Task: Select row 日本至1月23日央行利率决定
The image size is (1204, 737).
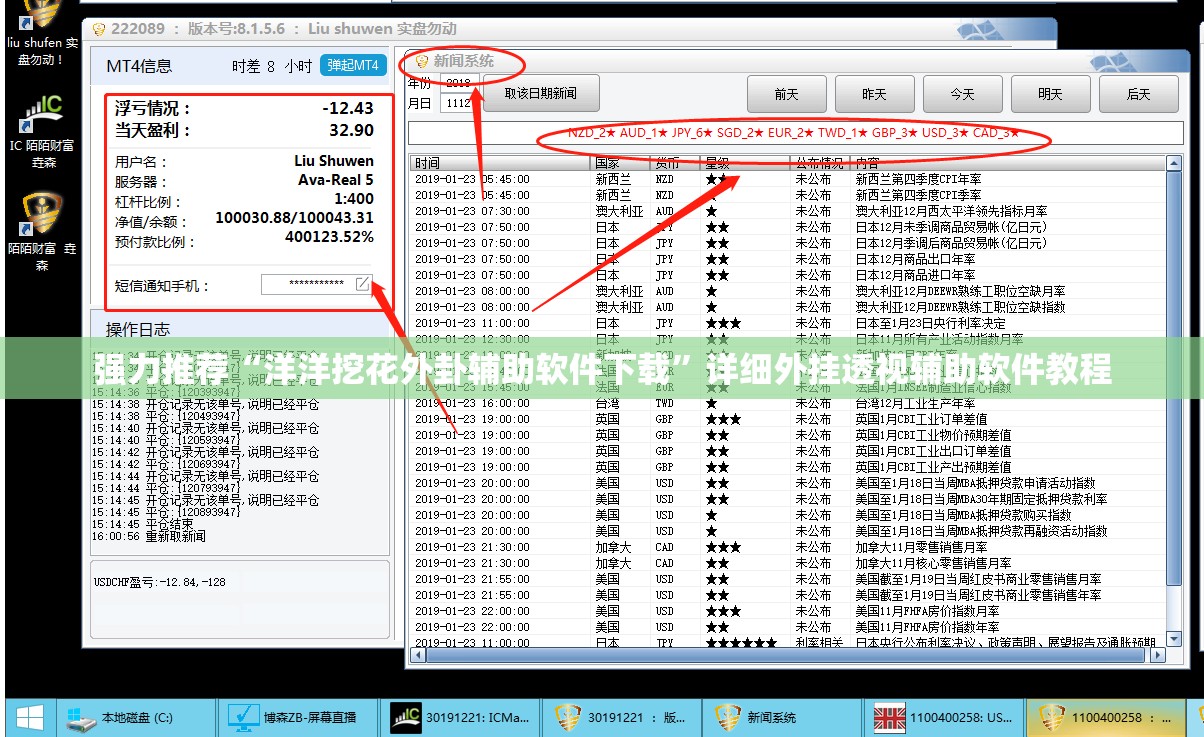Action: click(x=788, y=323)
